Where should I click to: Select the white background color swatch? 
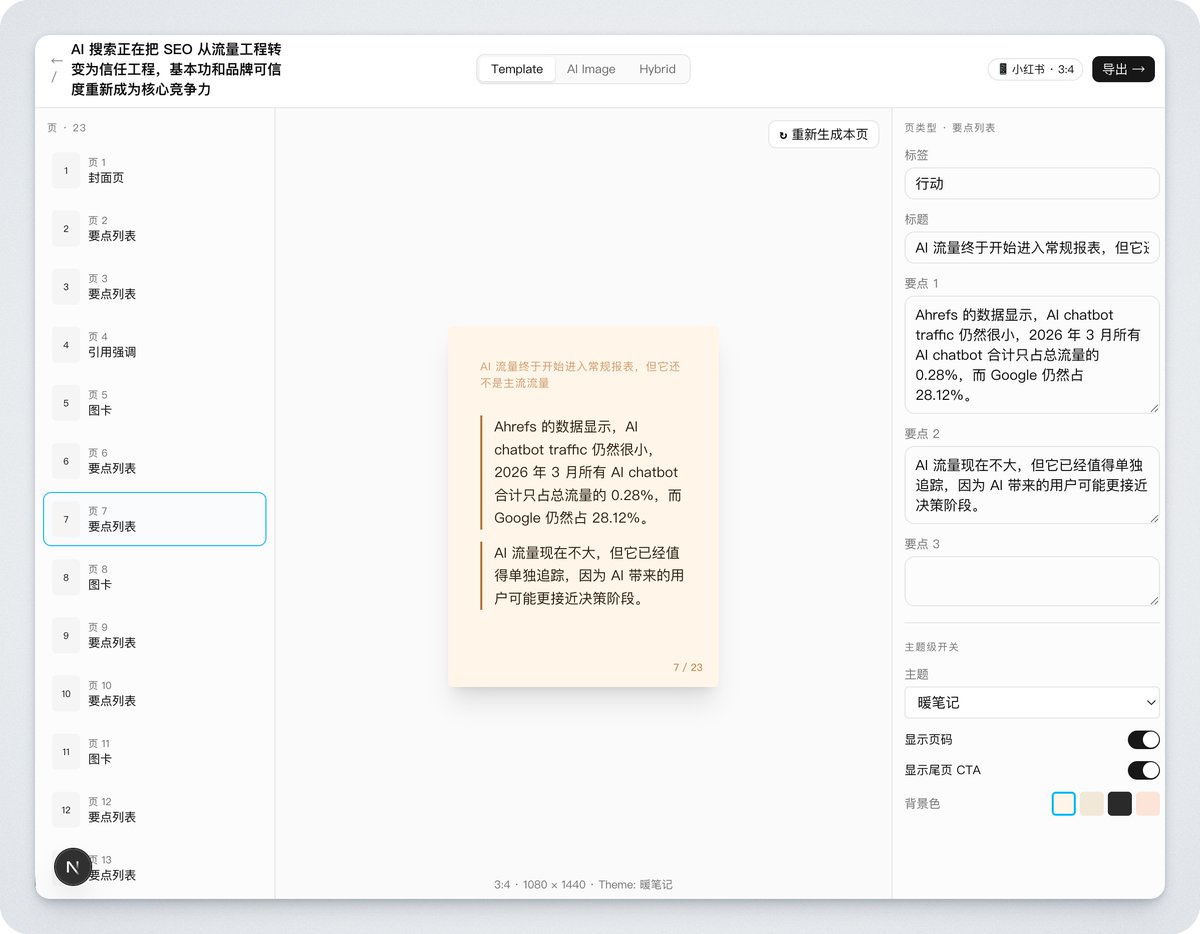(x=1064, y=804)
